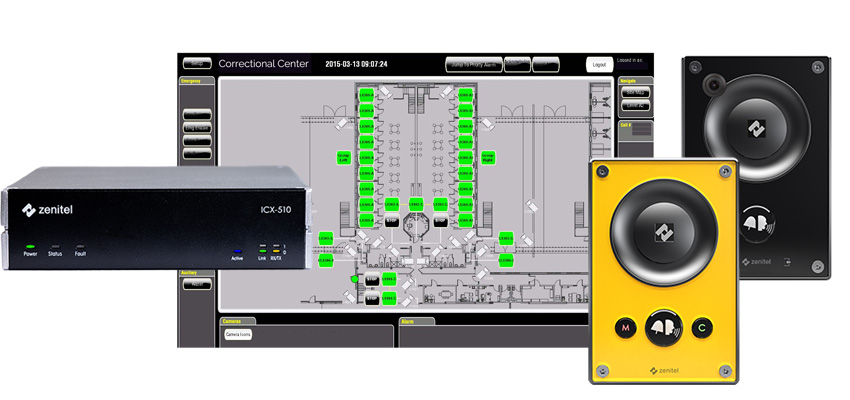Select the Group Left green icon
Screen dimensions: 850x400
[x=341, y=157]
